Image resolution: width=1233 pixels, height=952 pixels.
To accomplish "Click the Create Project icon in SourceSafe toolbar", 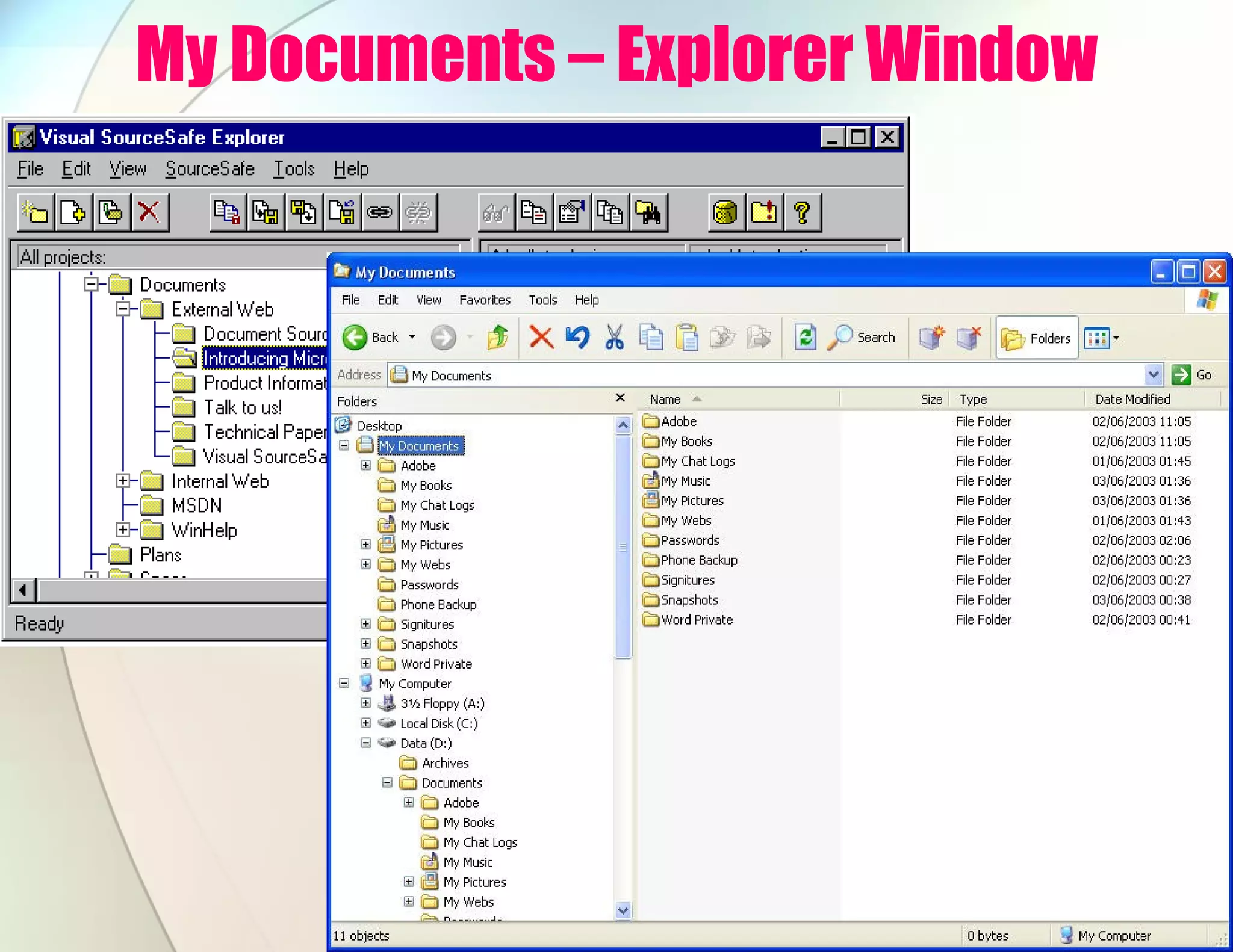I will 36,212.
